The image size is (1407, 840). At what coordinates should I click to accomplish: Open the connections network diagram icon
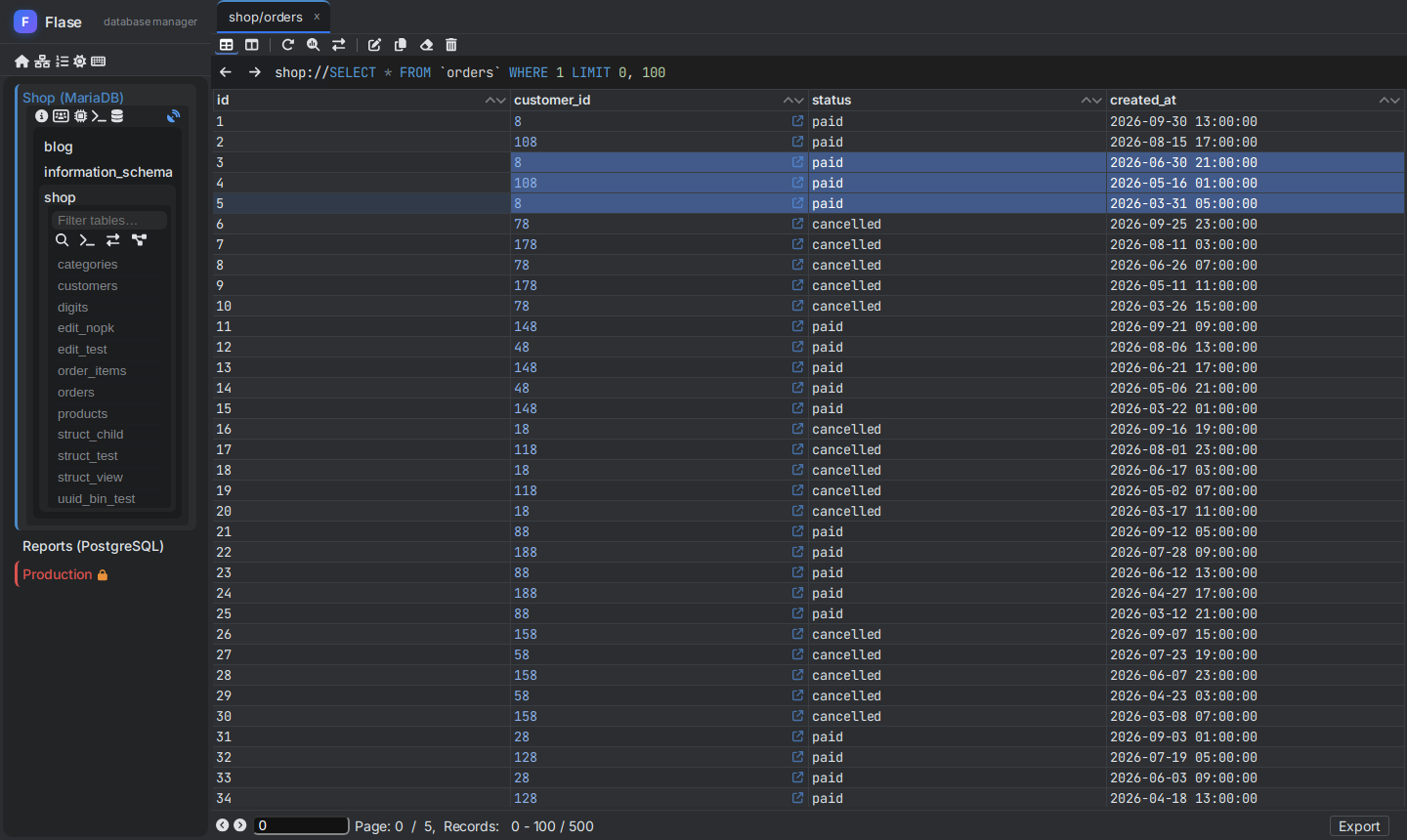point(42,62)
